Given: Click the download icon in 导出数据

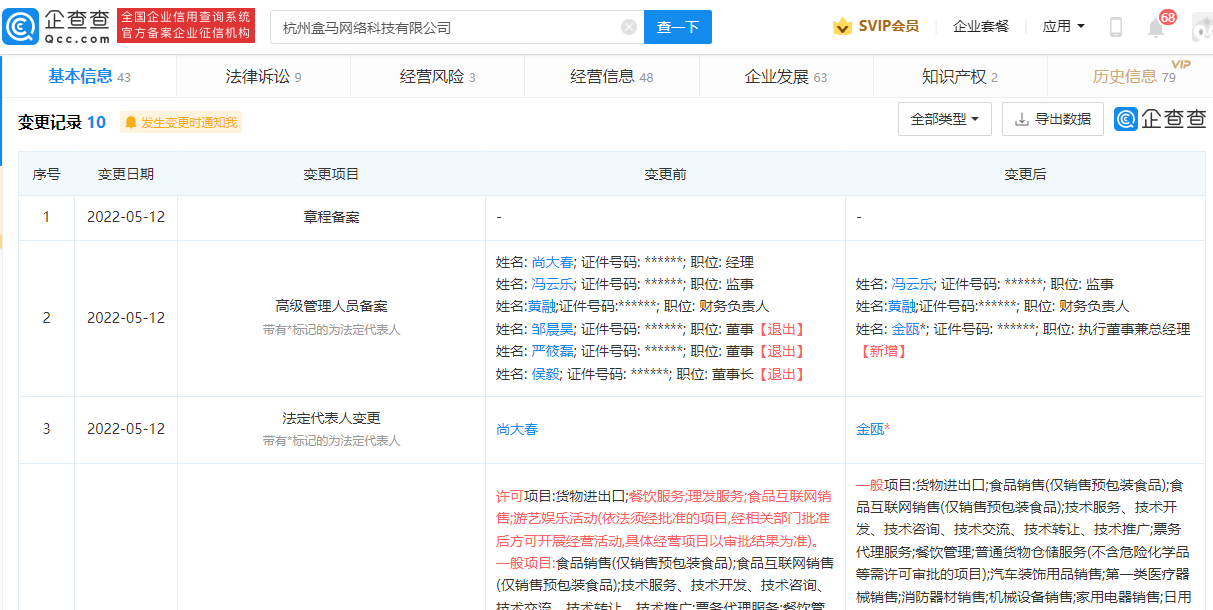Looking at the screenshot, I should (1022, 119).
